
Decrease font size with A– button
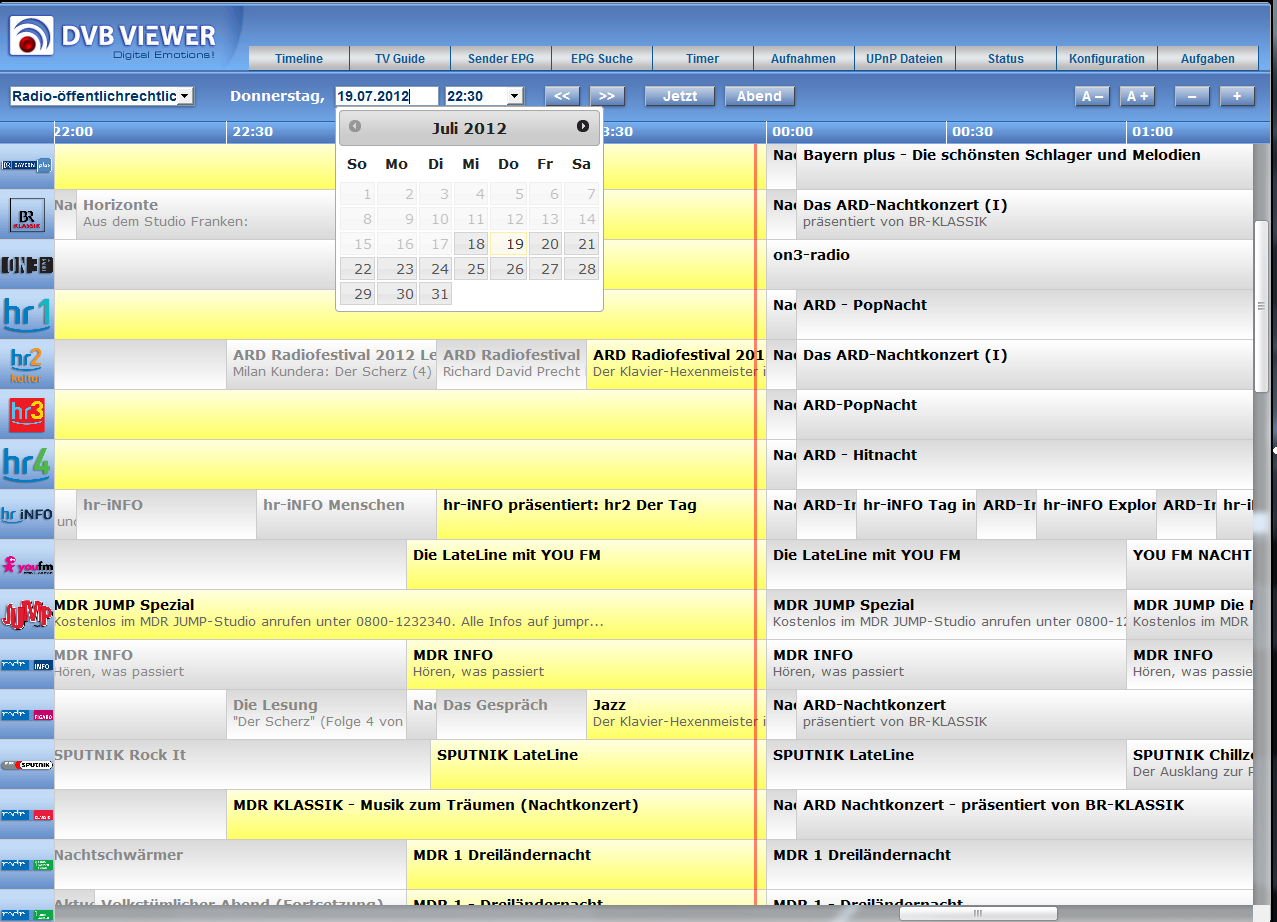[1093, 96]
